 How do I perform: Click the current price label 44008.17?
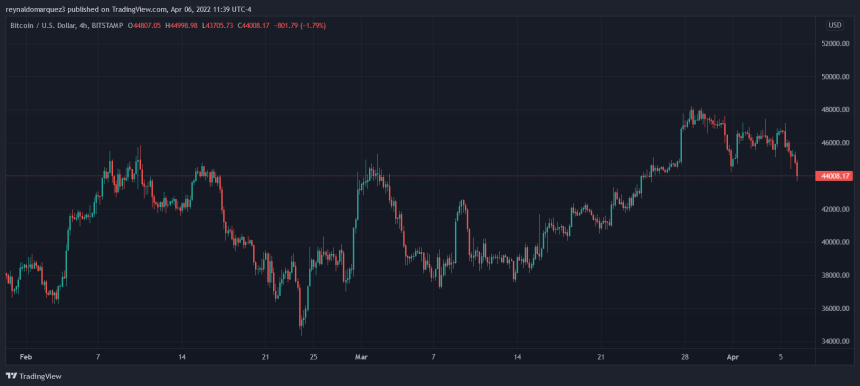(x=834, y=176)
